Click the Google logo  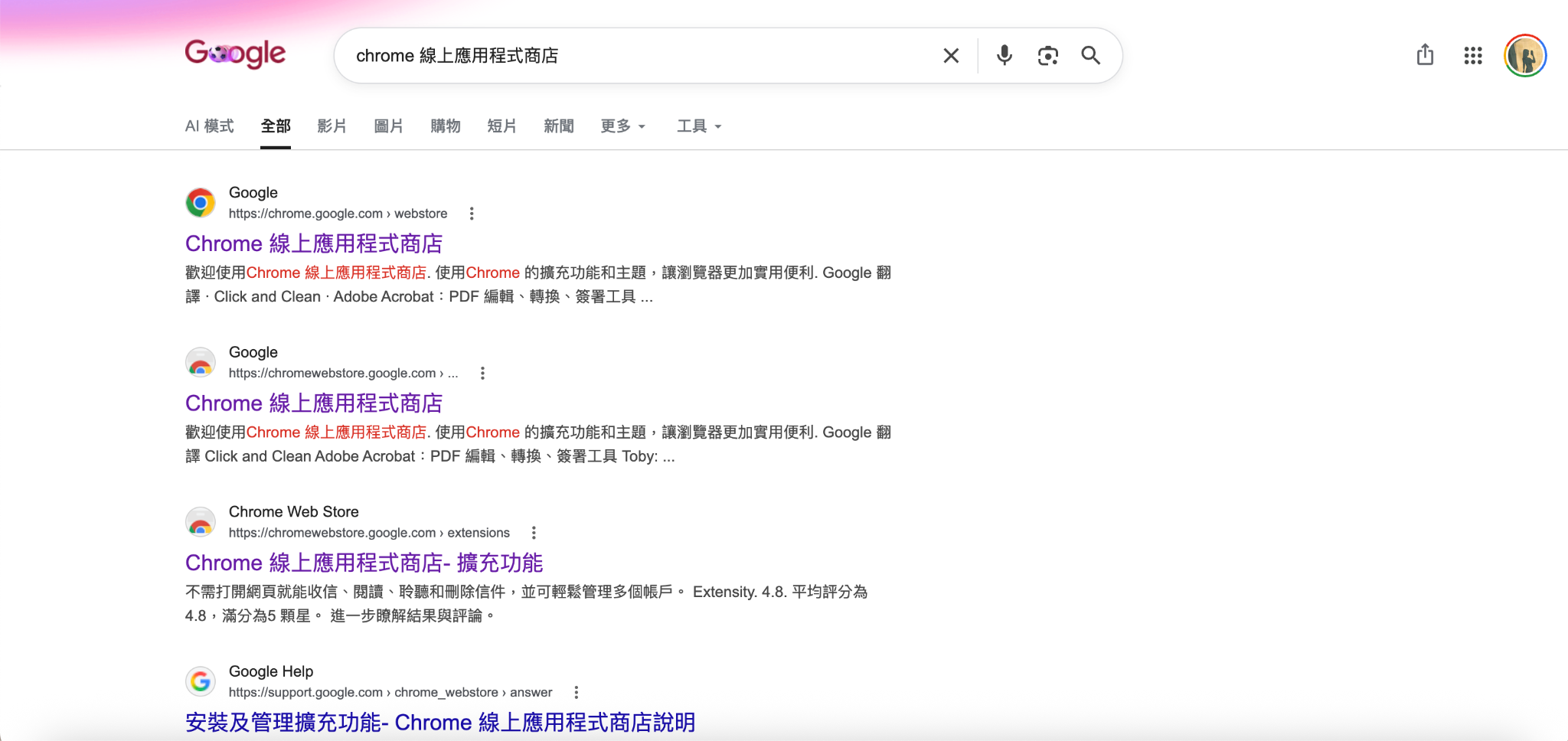[x=235, y=54]
